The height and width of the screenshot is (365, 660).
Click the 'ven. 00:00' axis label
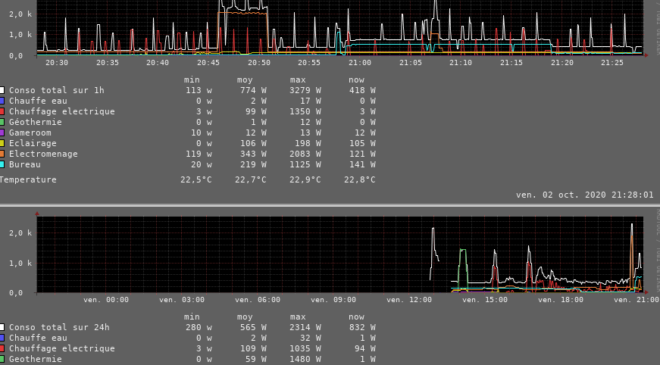coord(106,300)
